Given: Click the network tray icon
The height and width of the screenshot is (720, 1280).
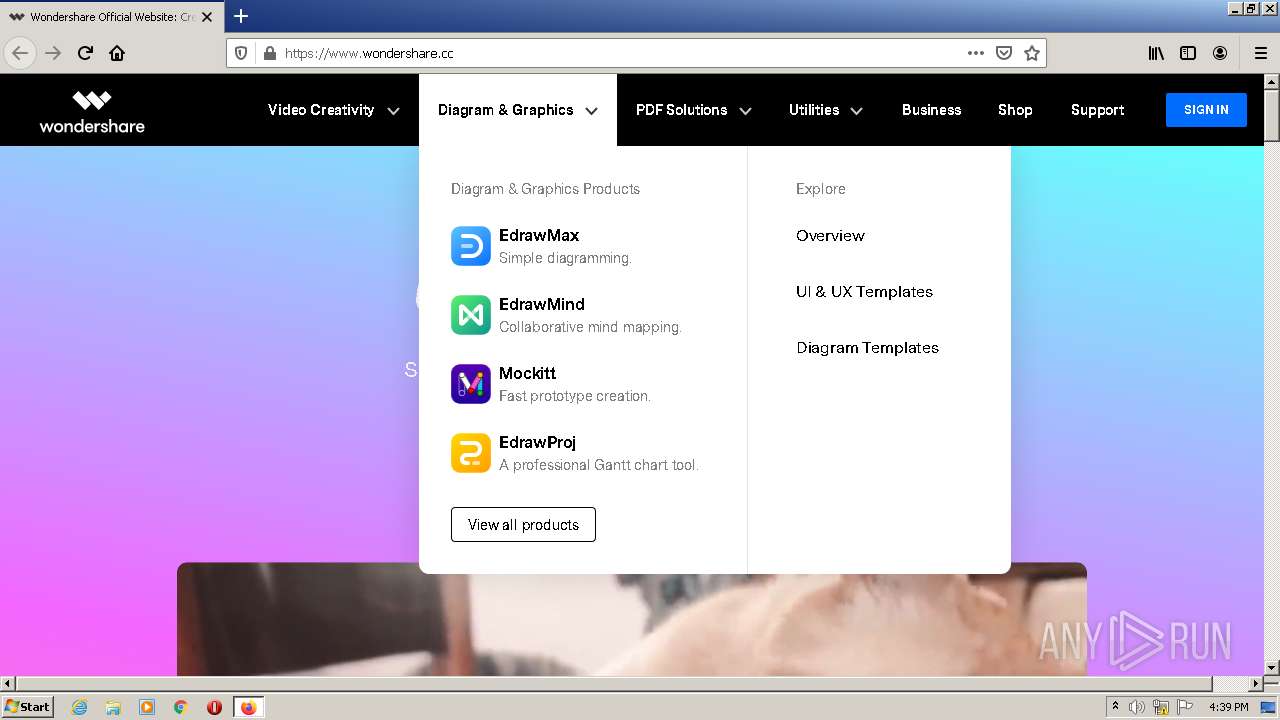Looking at the screenshot, I should (x=1161, y=707).
